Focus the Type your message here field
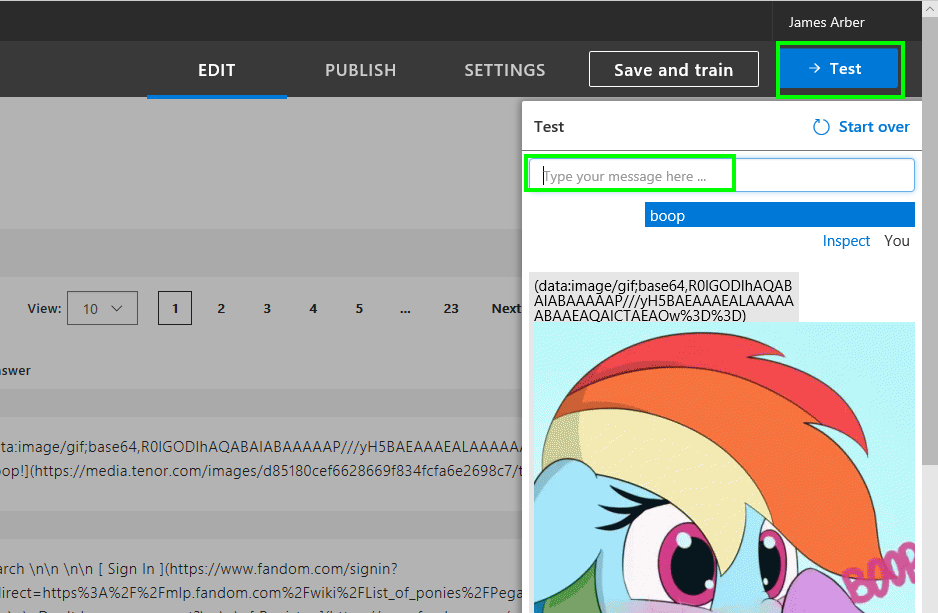The height and width of the screenshot is (613, 938). (x=721, y=175)
